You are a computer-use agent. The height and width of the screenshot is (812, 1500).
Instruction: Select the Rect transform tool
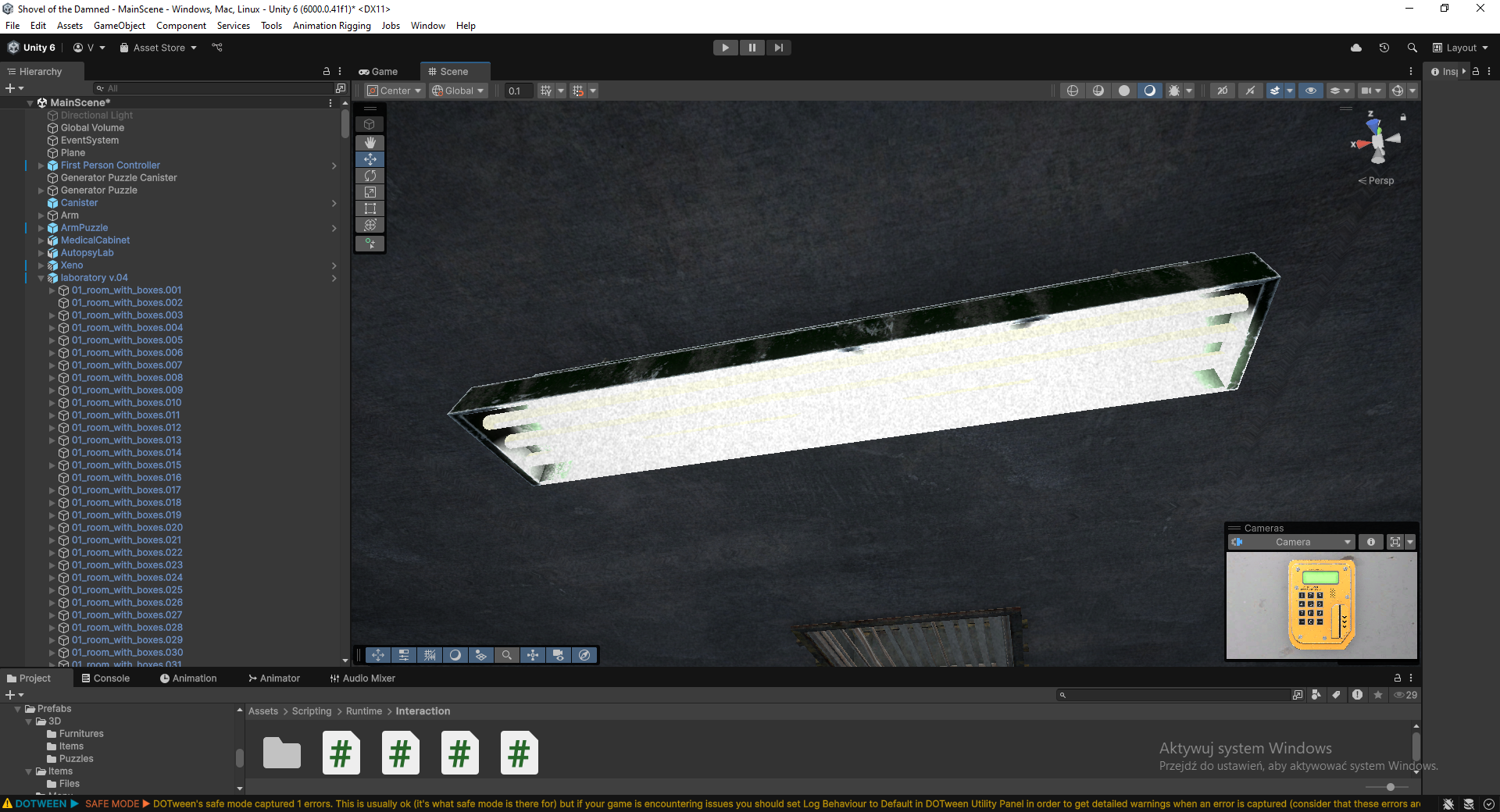[370, 208]
